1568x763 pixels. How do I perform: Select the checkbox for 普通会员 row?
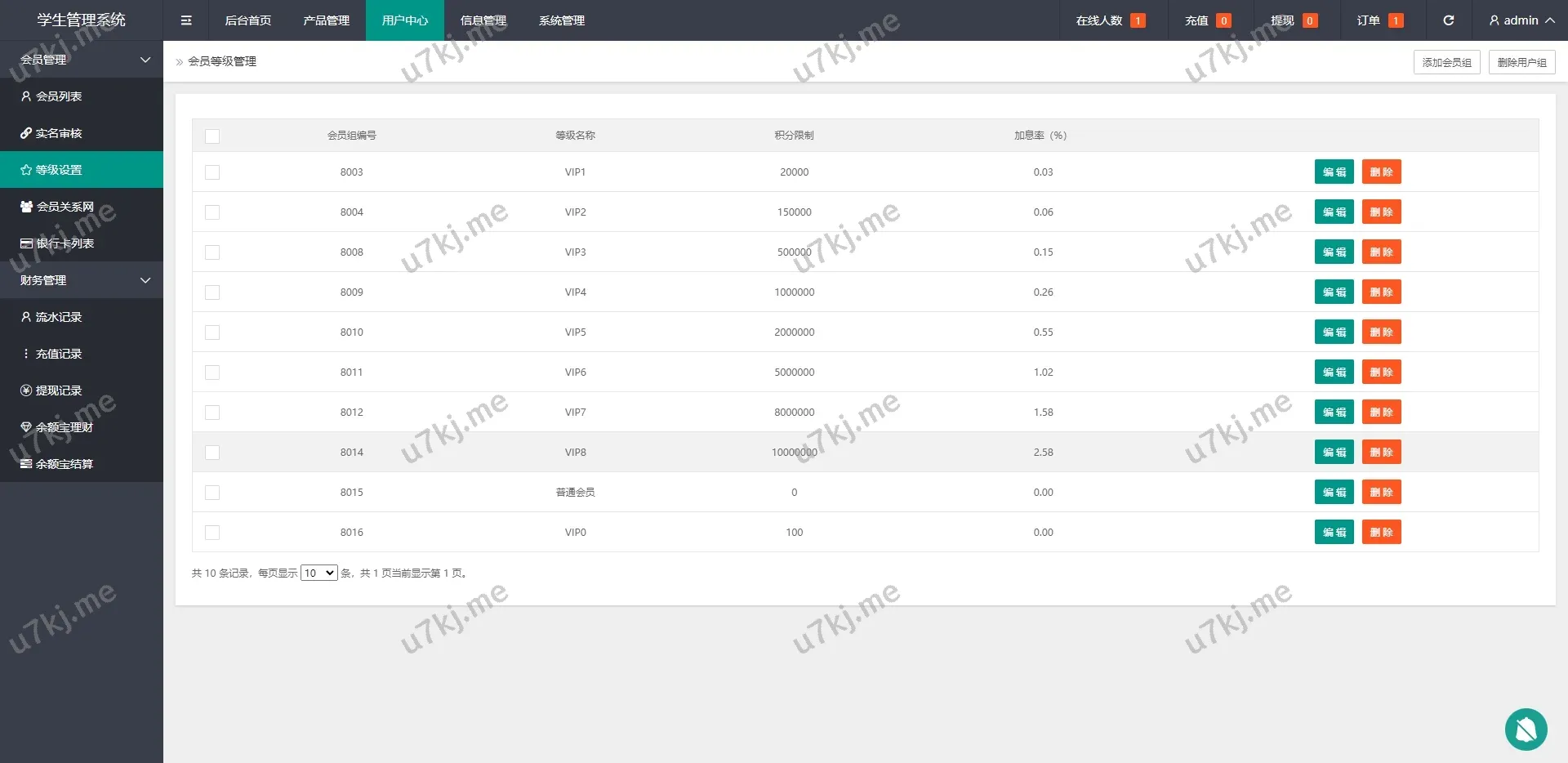(x=212, y=493)
